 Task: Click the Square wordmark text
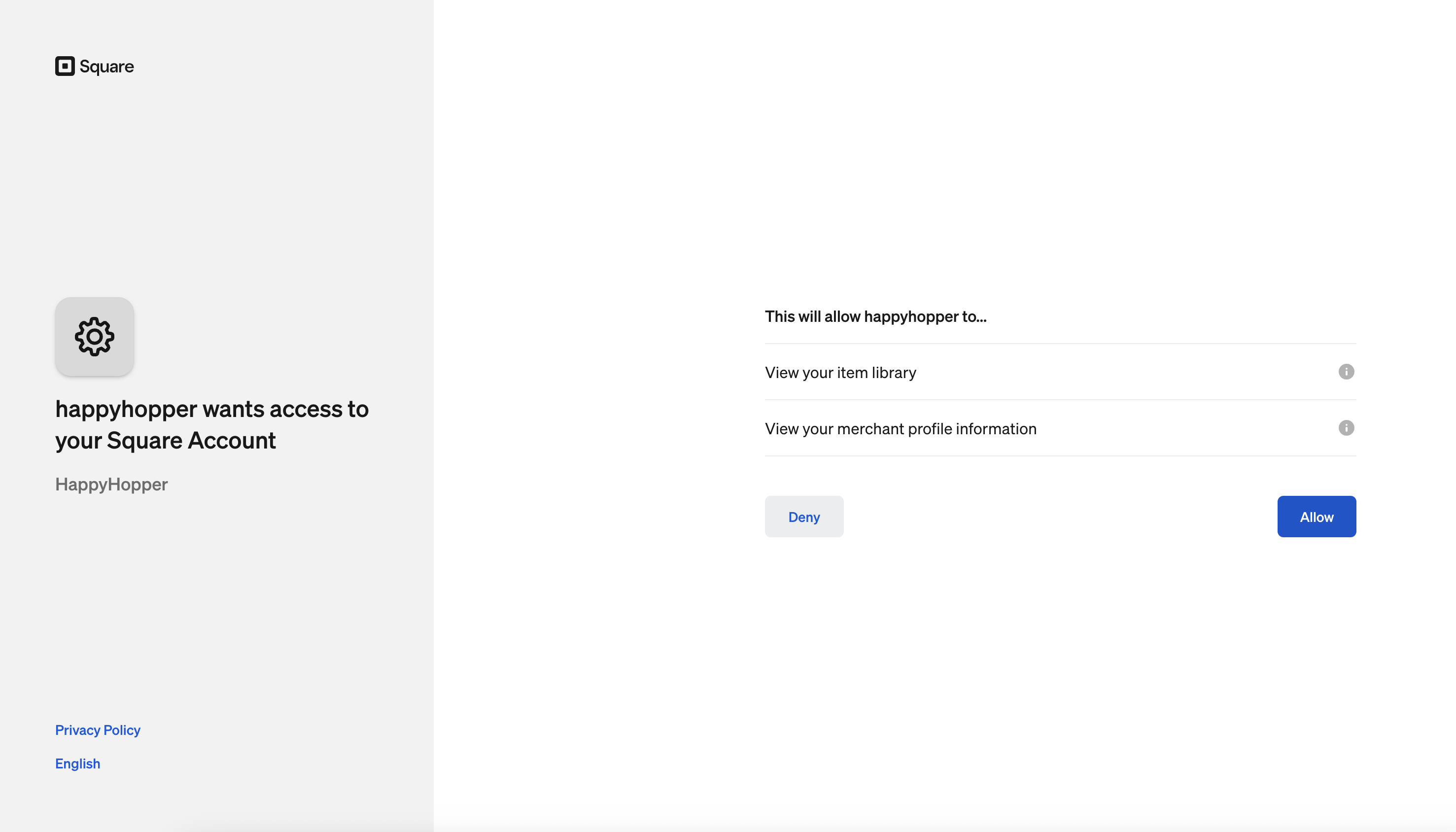tap(107, 67)
